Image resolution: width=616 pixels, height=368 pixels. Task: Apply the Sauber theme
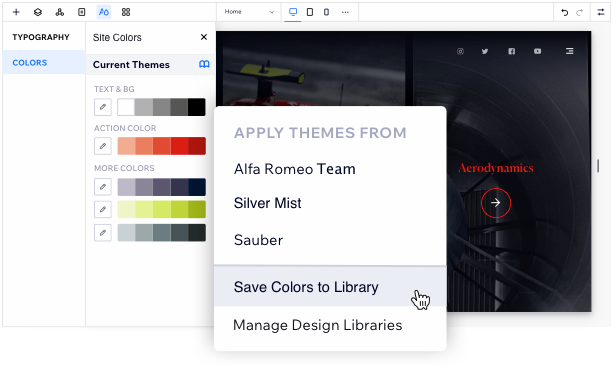tap(258, 240)
